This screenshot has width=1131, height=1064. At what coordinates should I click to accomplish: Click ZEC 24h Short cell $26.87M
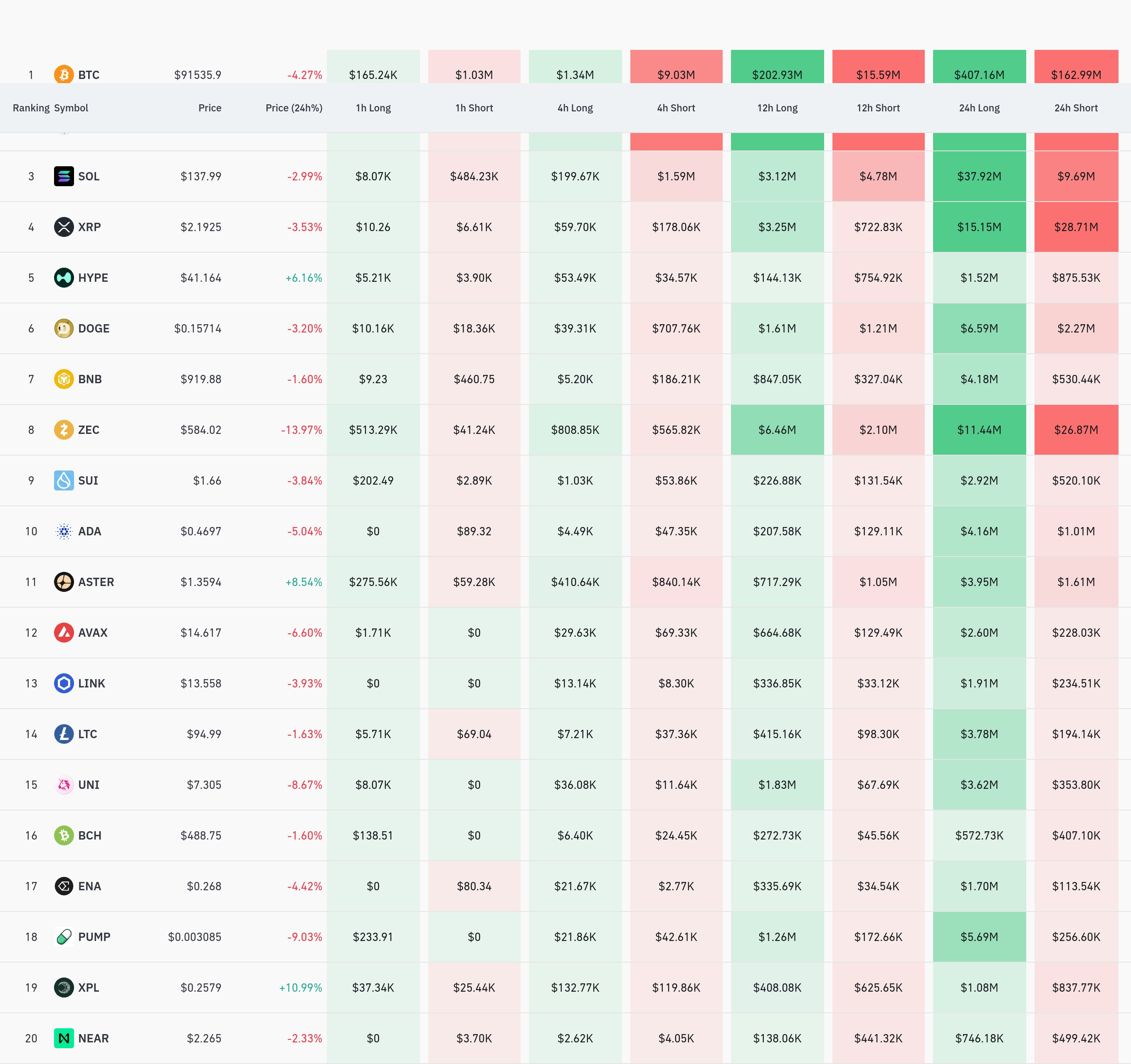click(1075, 430)
